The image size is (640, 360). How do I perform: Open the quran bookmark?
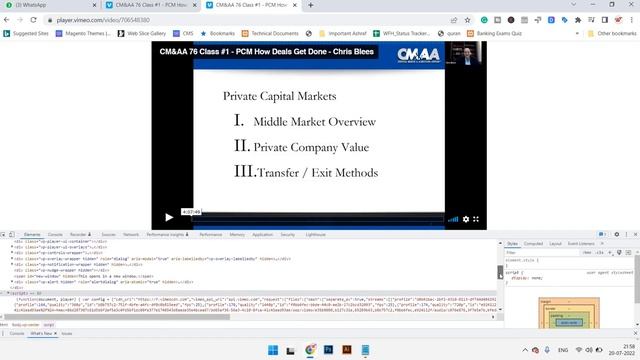tap(449, 33)
